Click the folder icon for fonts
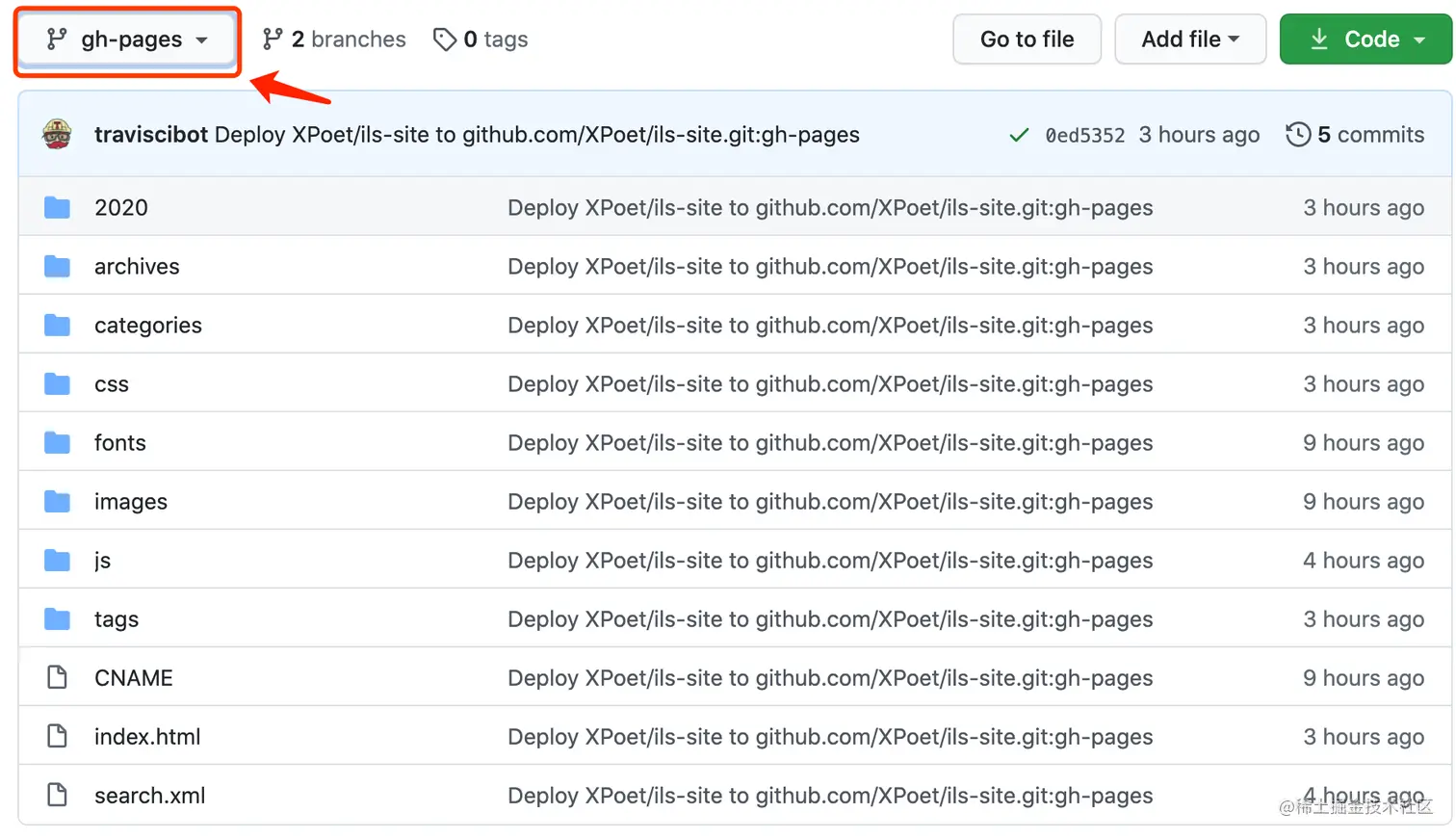The image size is (1456, 839). tap(58, 442)
